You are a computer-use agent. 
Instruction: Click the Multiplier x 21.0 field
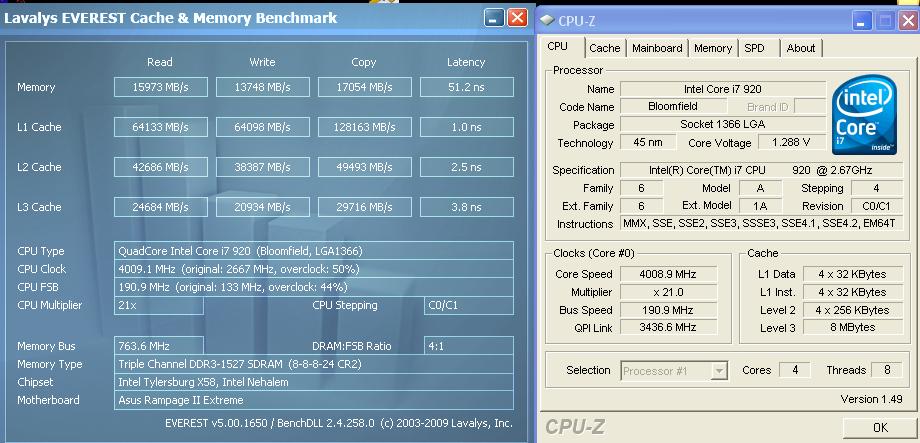coord(668,292)
